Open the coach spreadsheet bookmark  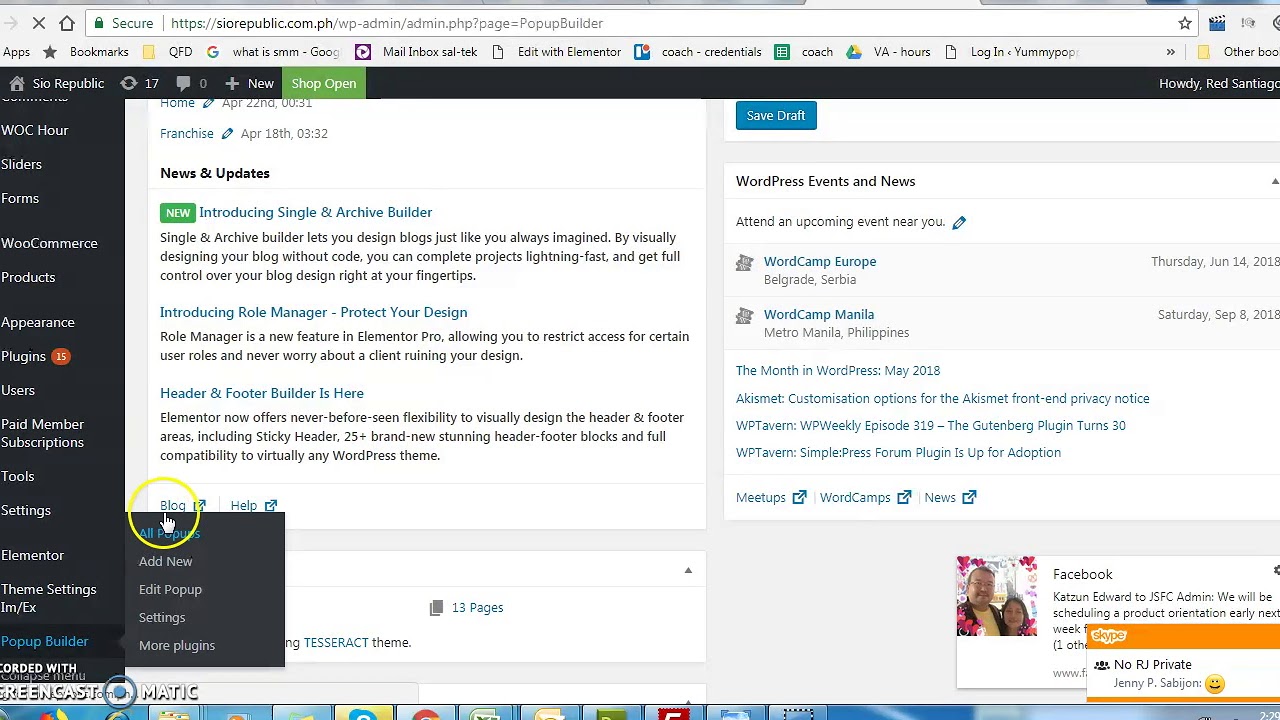click(804, 52)
